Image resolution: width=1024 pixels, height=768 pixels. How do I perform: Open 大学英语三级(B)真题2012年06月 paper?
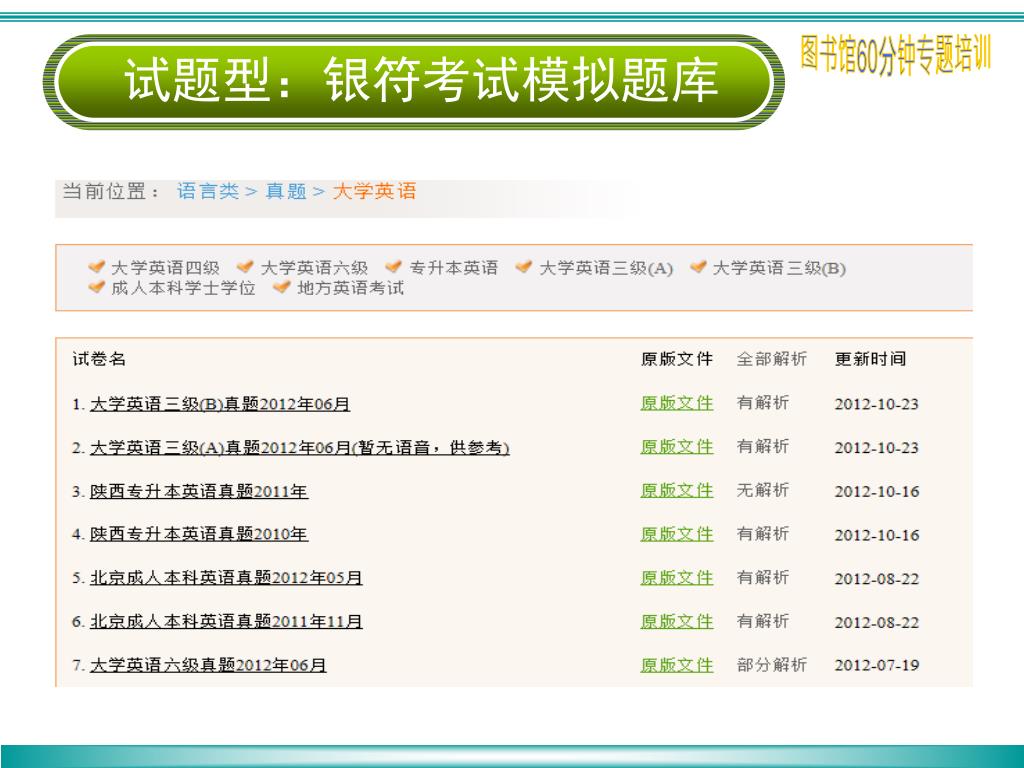click(x=220, y=404)
